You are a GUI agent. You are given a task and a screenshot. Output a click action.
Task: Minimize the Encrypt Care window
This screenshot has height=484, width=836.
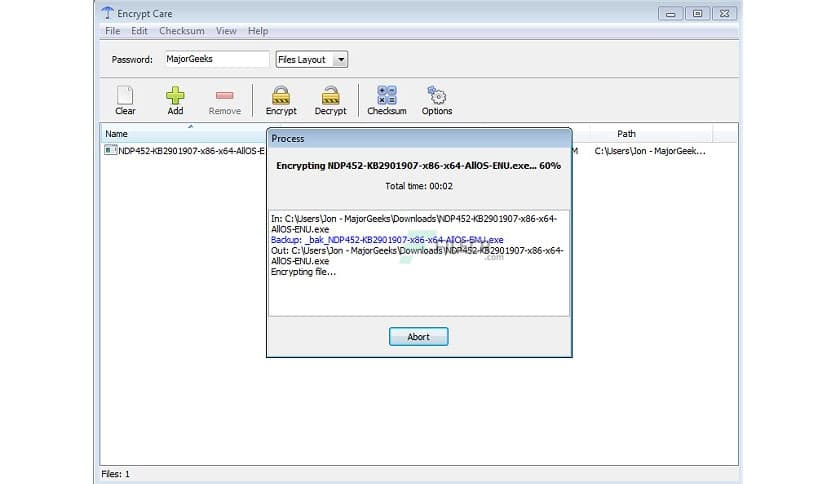[x=671, y=14]
